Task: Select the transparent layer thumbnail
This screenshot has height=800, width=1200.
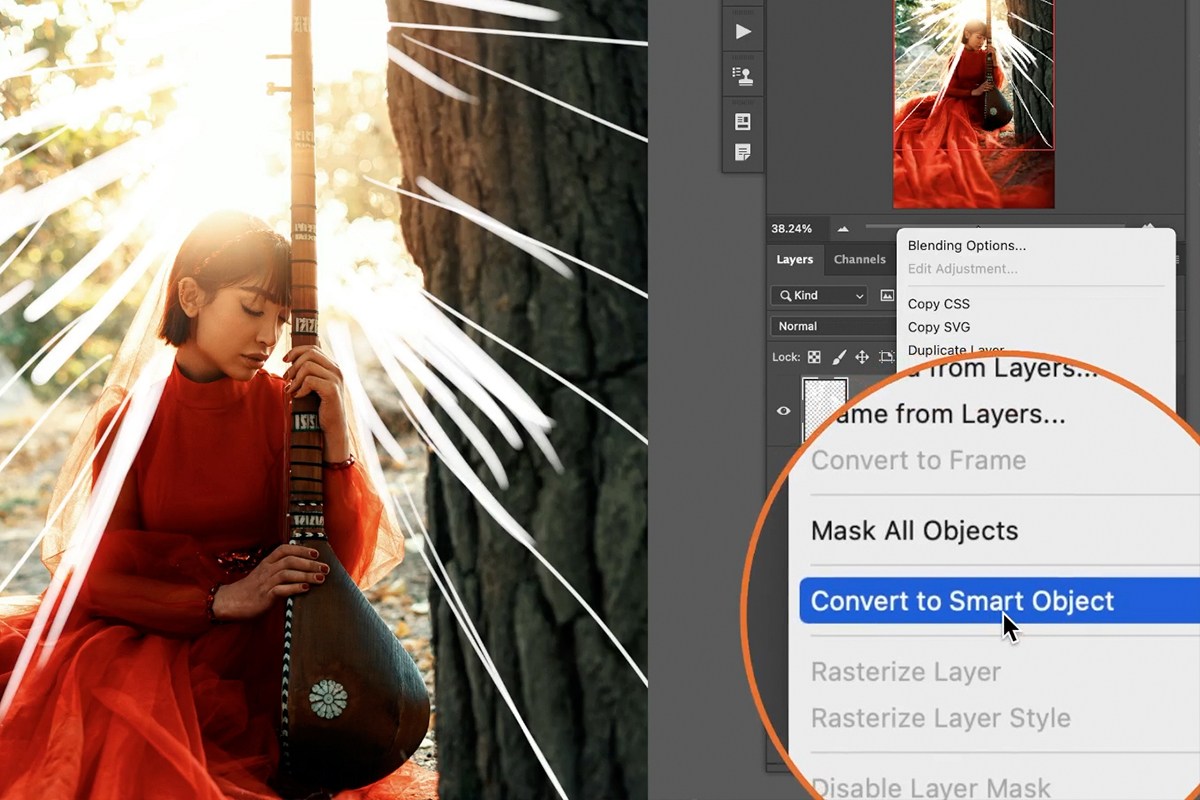Action: (x=825, y=409)
